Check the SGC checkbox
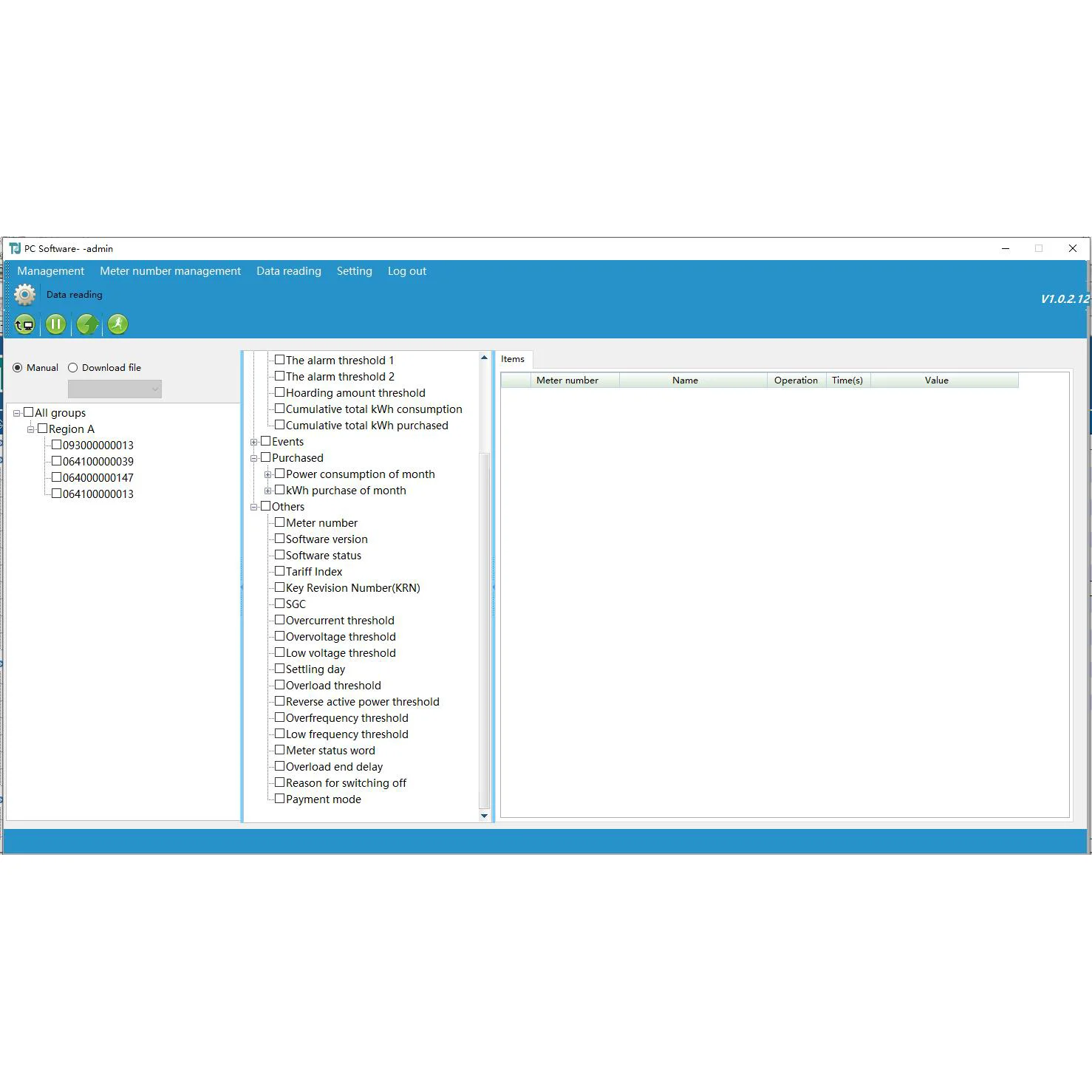Screen dimensions: 1092x1092 pyautogui.click(x=280, y=604)
